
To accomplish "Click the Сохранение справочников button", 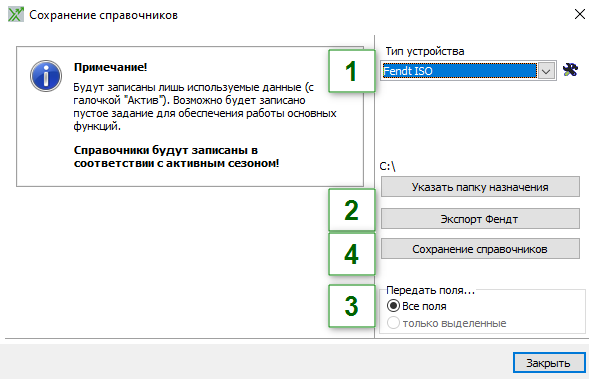I will pos(480,249).
